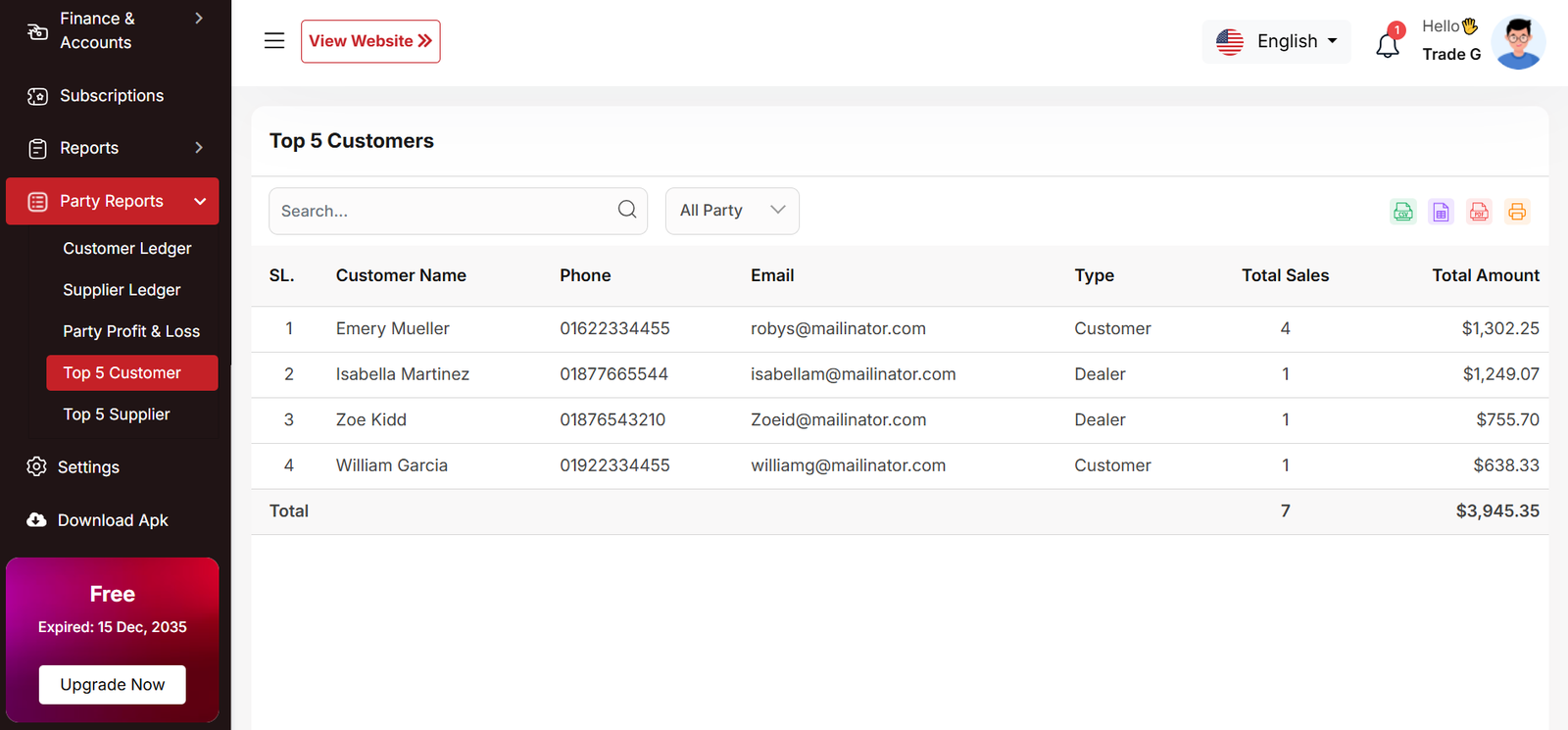Focus the Search input field
Viewport: 1568px width, 730px height.
point(441,211)
